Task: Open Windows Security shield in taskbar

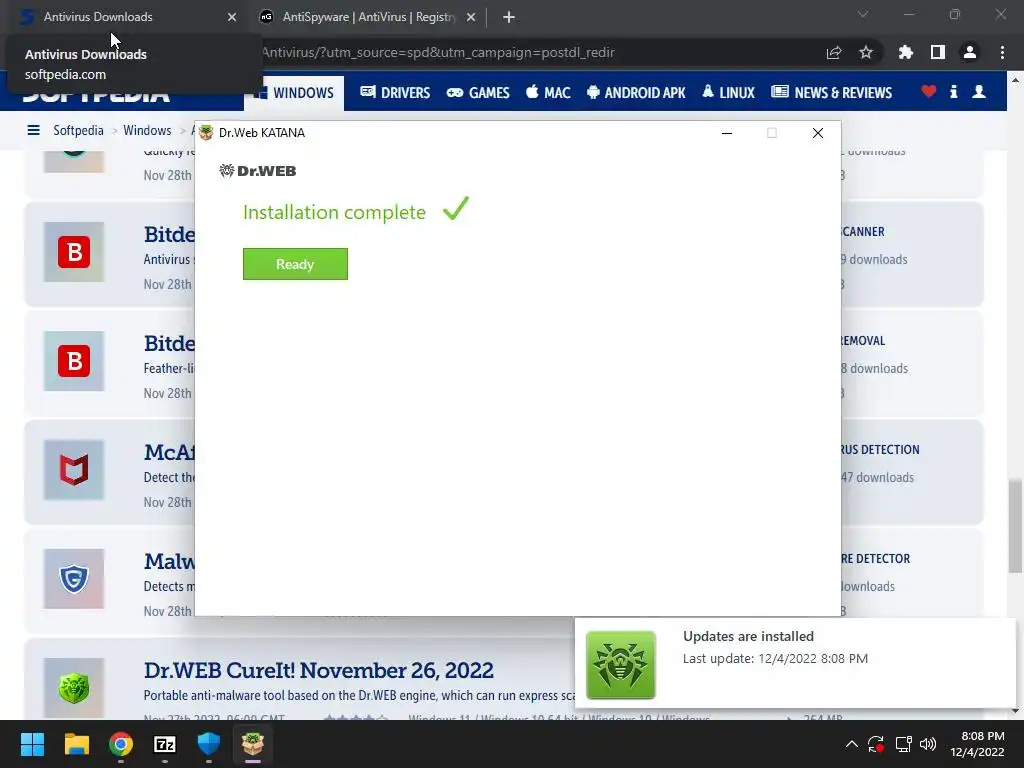Action: pyautogui.click(x=208, y=744)
